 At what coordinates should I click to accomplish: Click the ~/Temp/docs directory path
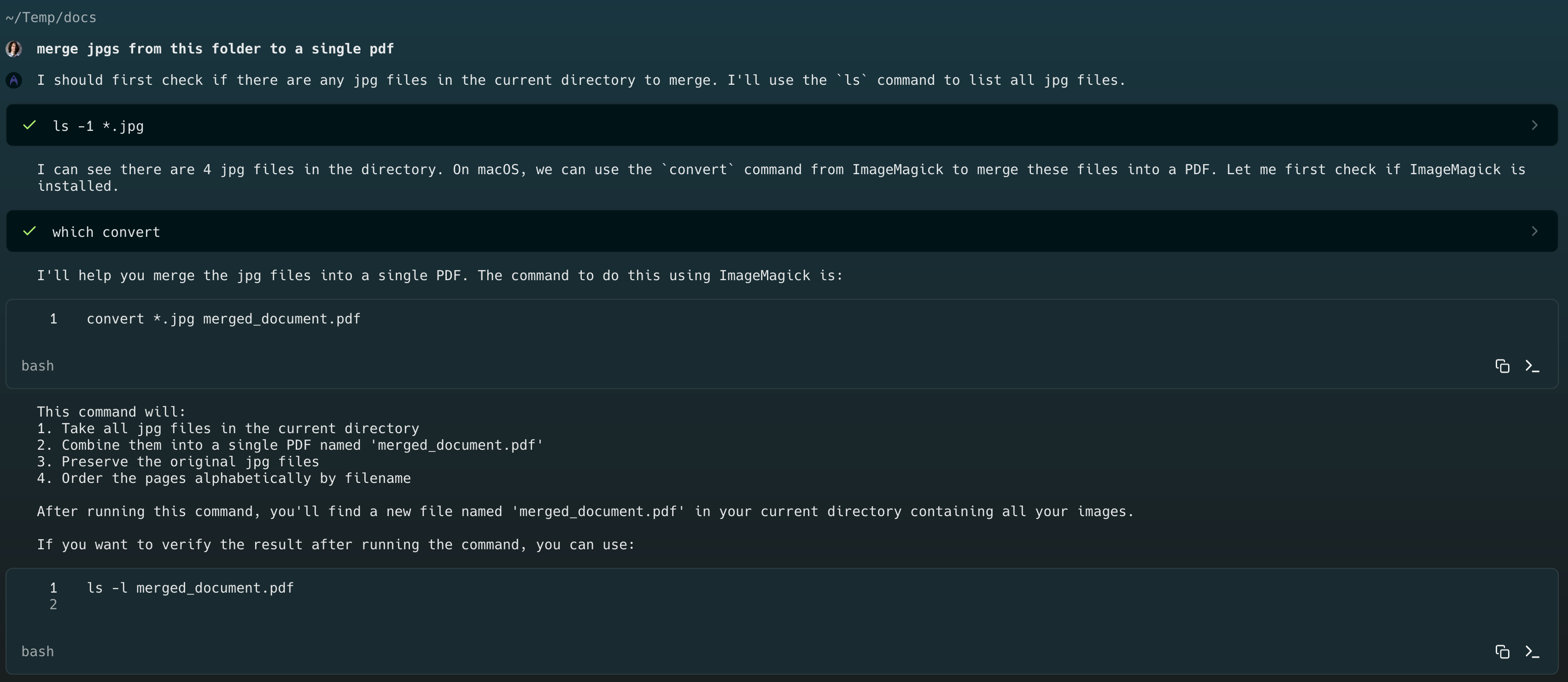click(51, 18)
